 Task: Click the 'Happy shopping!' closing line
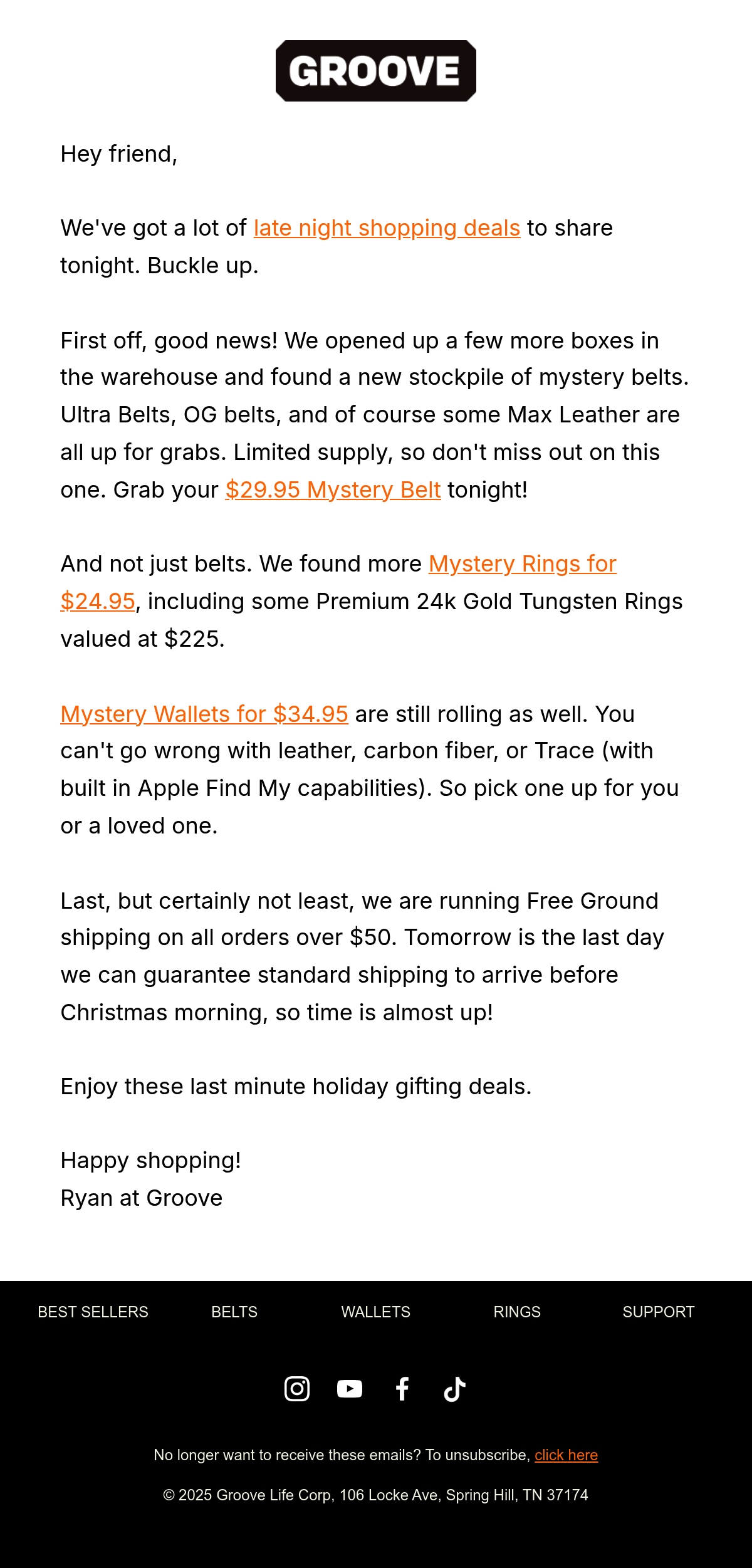(151, 1161)
